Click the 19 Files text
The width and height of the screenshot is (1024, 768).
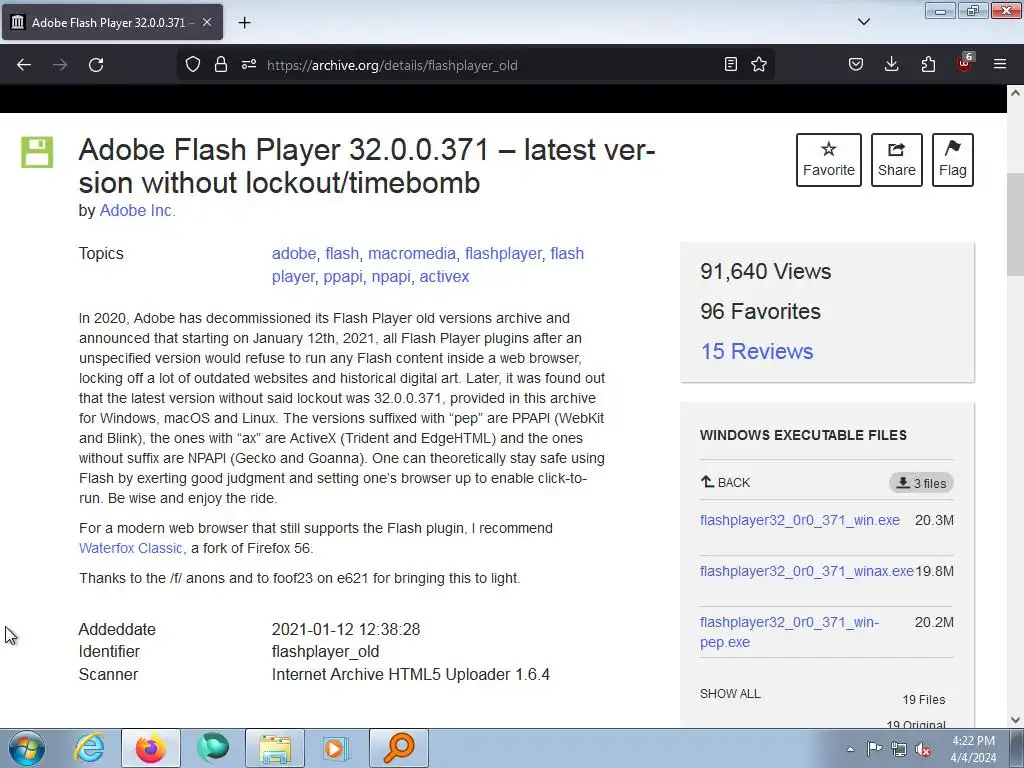tap(923, 699)
